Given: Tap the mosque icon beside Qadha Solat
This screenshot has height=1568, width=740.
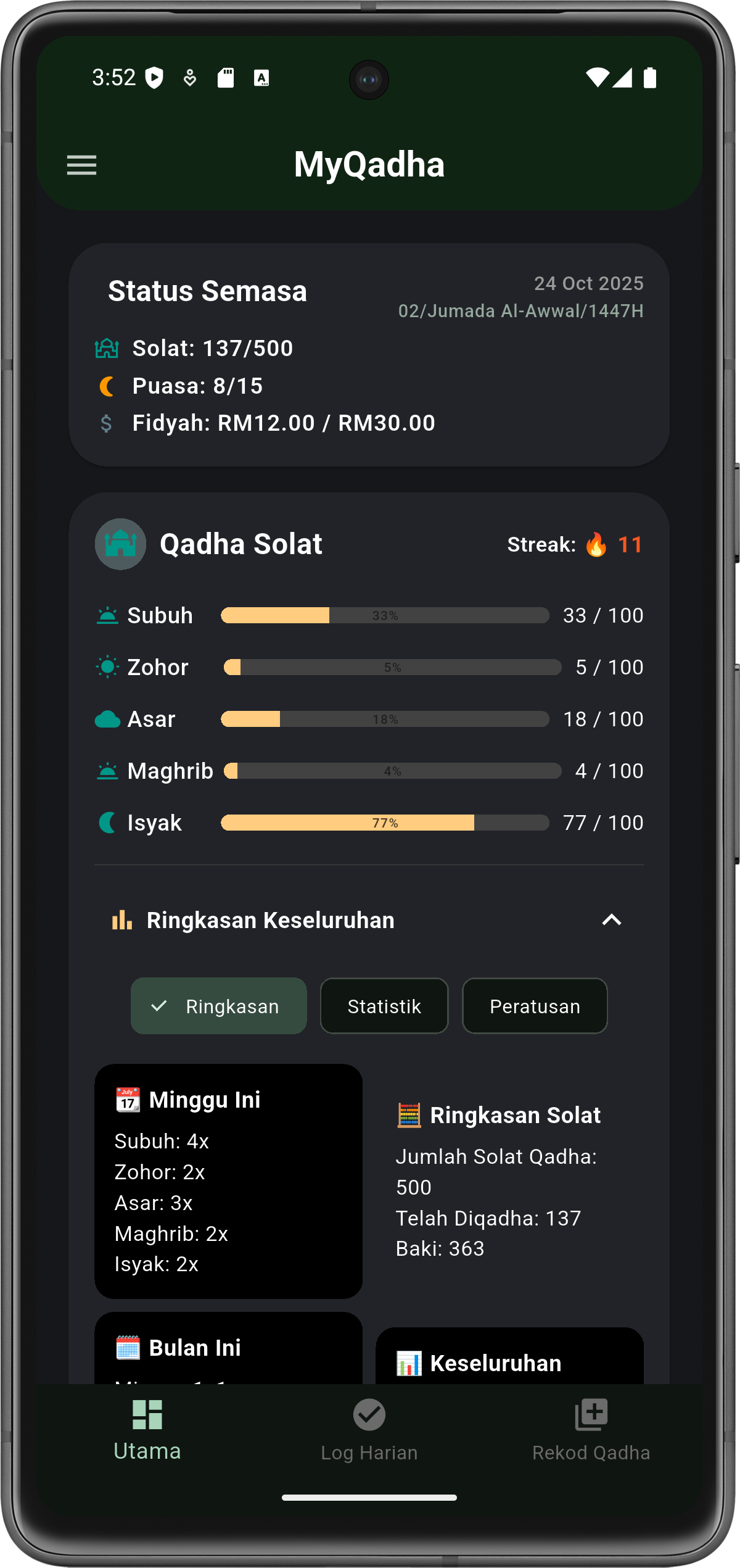Looking at the screenshot, I should pyautogui.click(x=120, y=544).
